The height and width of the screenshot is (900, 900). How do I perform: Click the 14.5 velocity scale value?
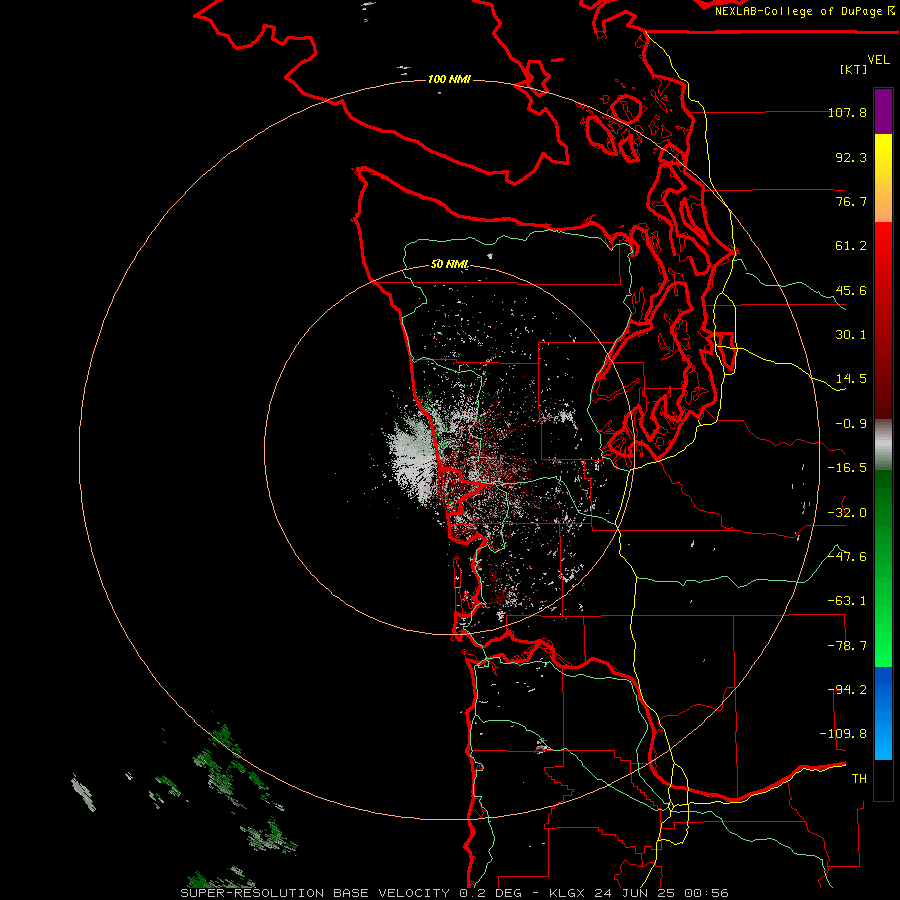tap(851, 379)
